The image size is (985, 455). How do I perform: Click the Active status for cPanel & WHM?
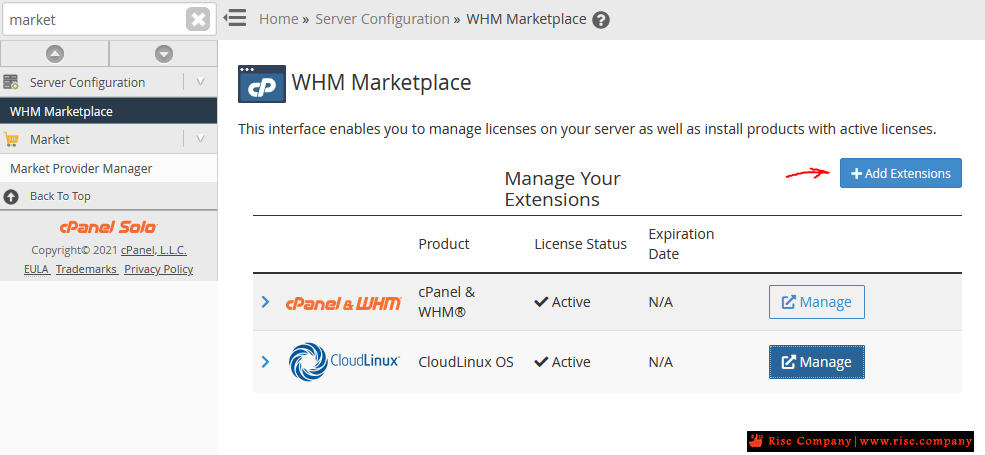(x=562, y=302)
